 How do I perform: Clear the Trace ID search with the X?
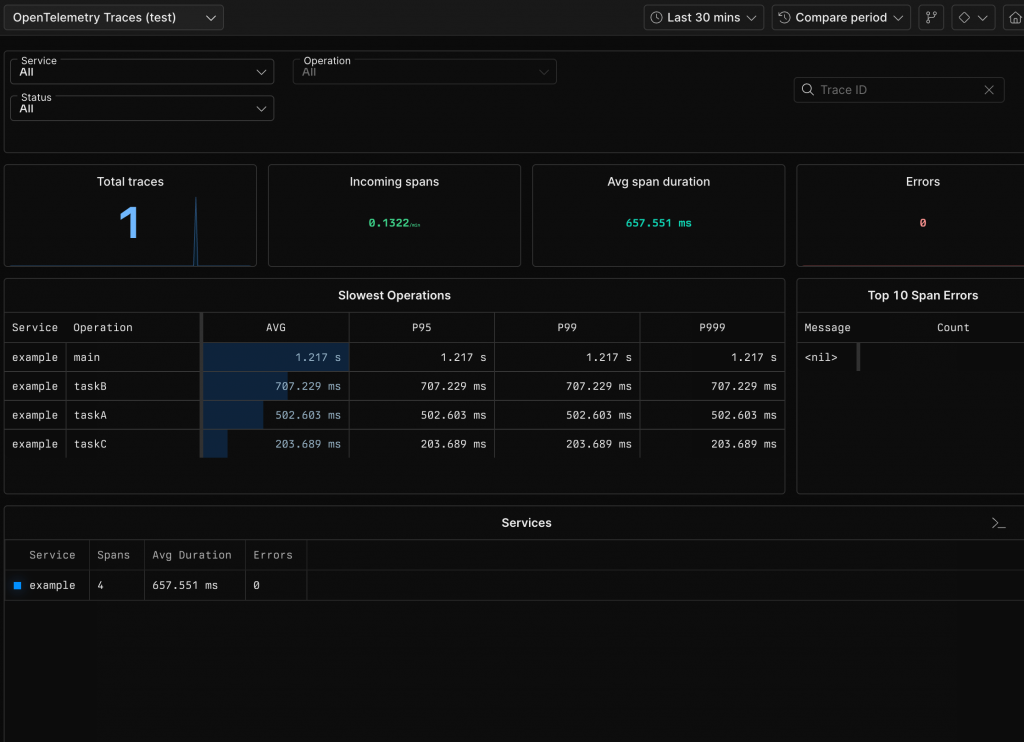click(x=989, y=89)
